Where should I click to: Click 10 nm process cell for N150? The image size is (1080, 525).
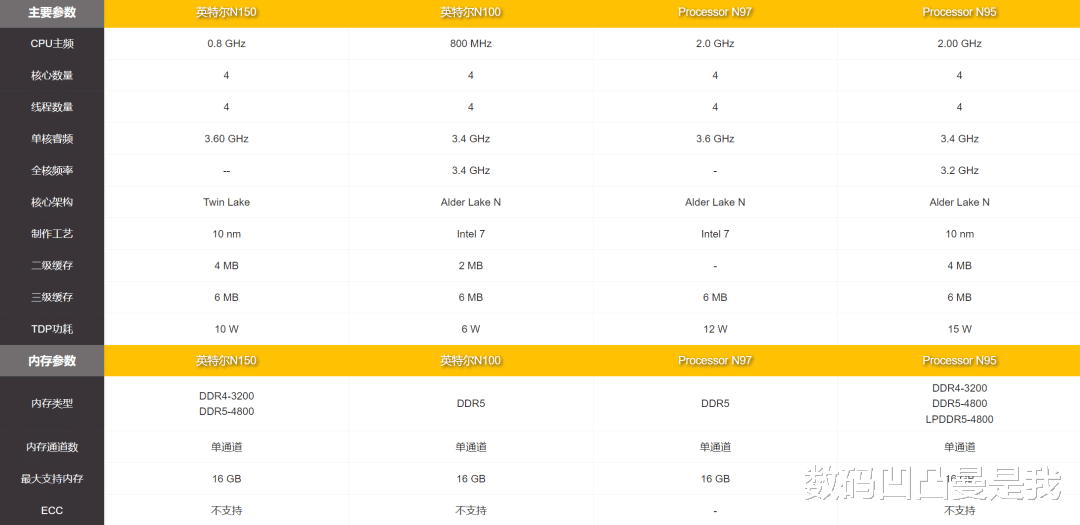[226, 234]
